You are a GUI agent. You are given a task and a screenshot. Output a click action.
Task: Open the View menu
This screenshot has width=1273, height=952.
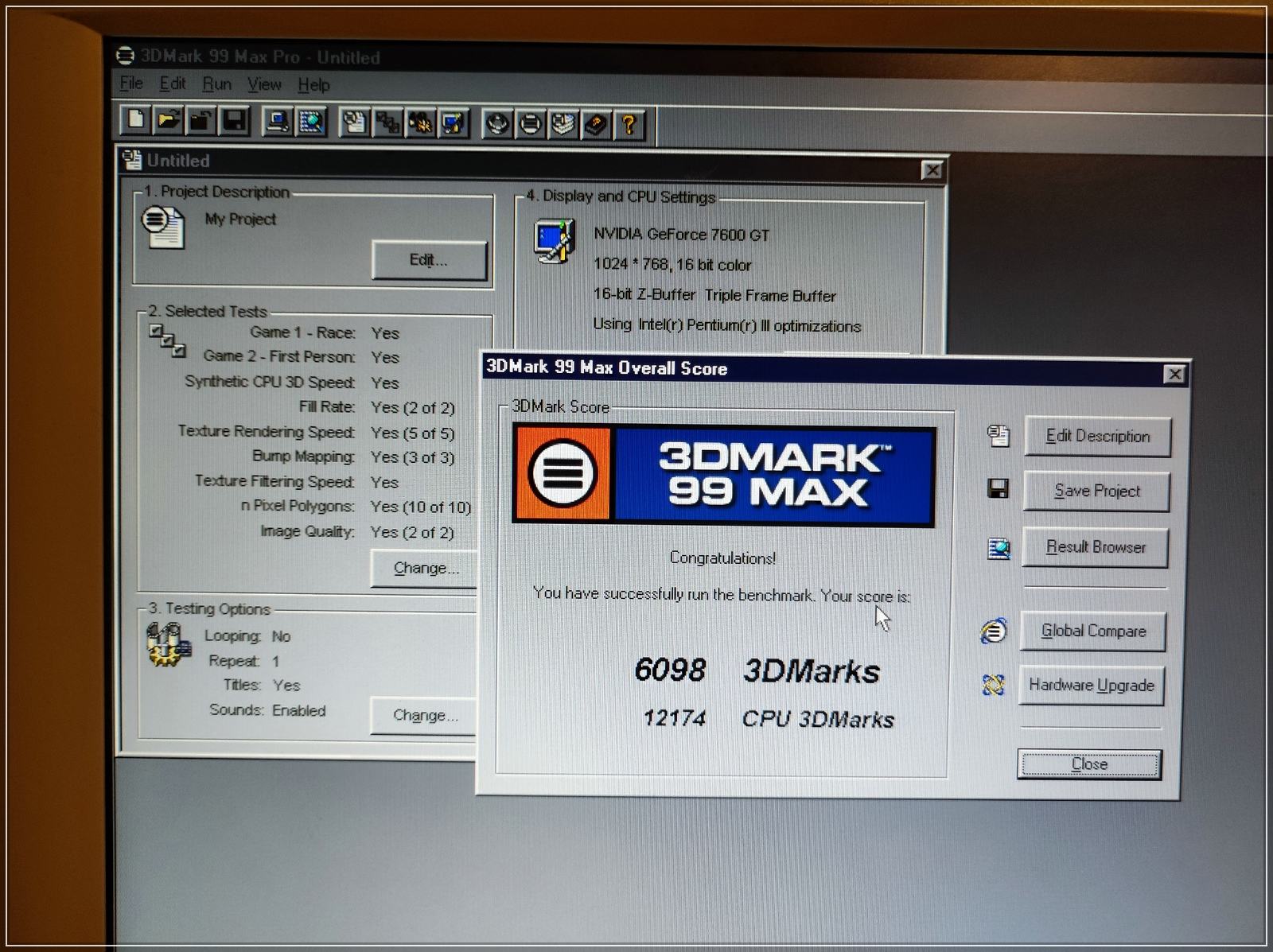point(264,84)
